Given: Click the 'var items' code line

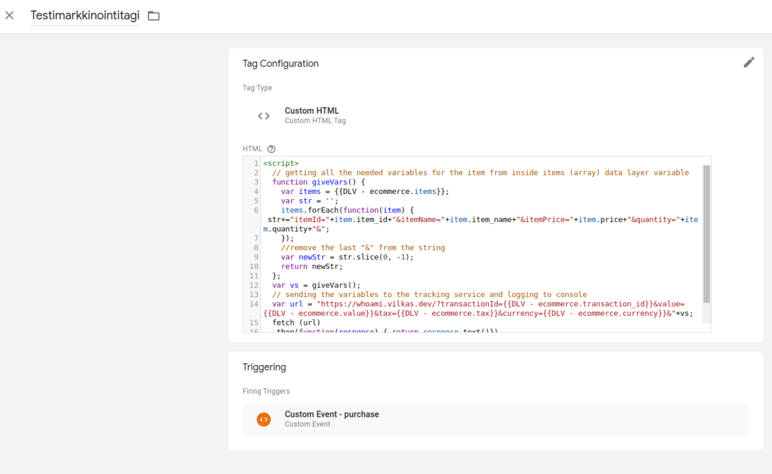Looking at the screenshot, I should coord(365,191).
